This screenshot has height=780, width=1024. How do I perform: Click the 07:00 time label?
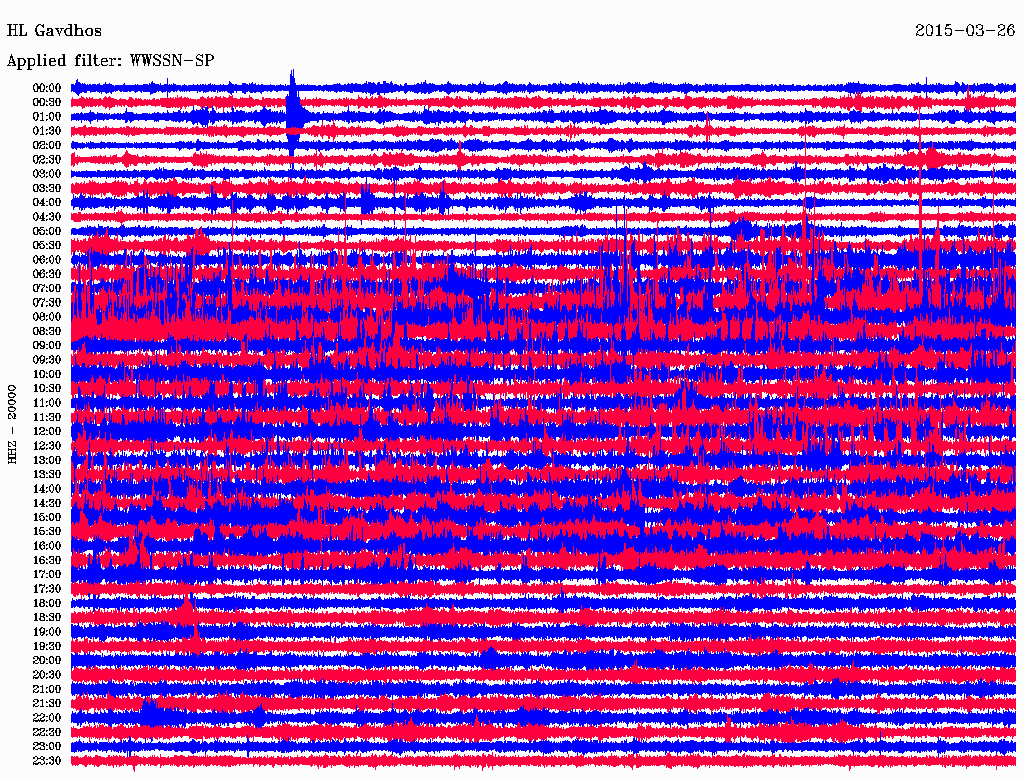pos(47,288)
